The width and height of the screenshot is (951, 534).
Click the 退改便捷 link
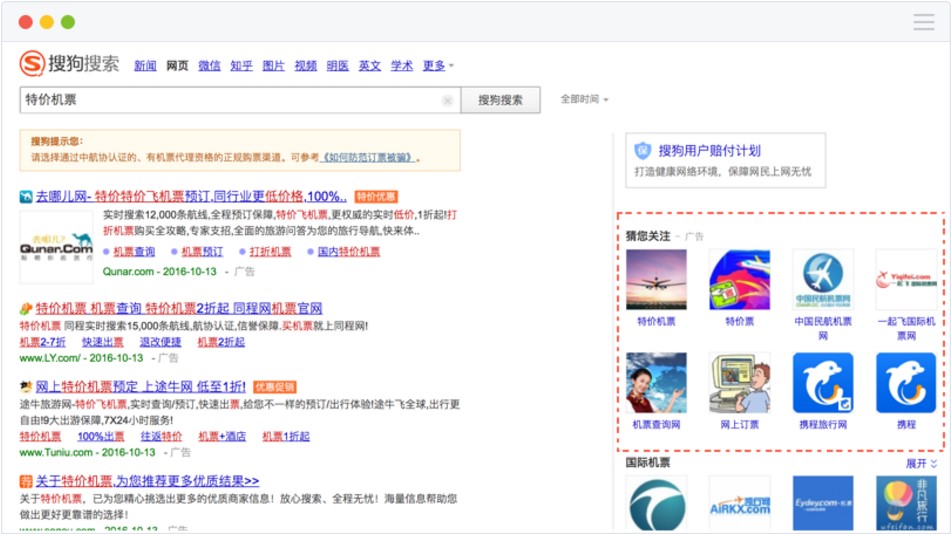click(x=160, y=342)
